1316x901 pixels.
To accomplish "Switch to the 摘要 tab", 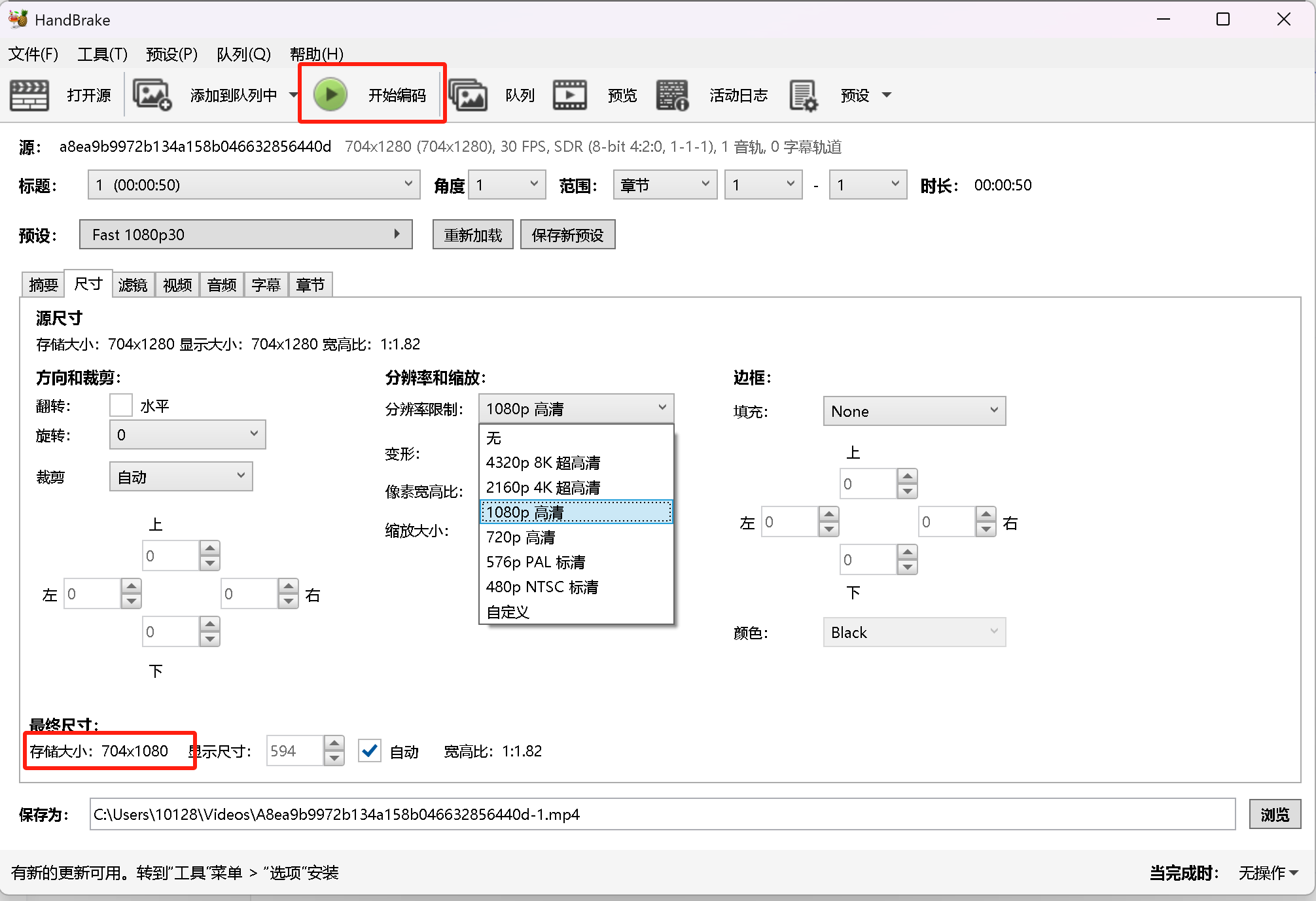I will (43, 285).
